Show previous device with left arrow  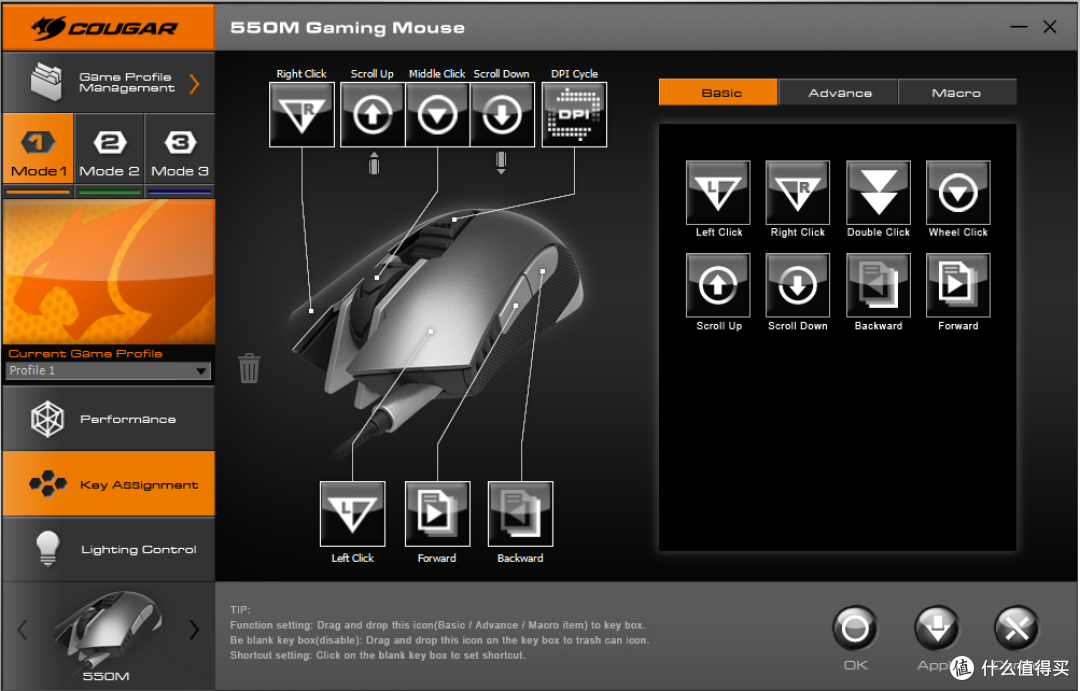22,629
